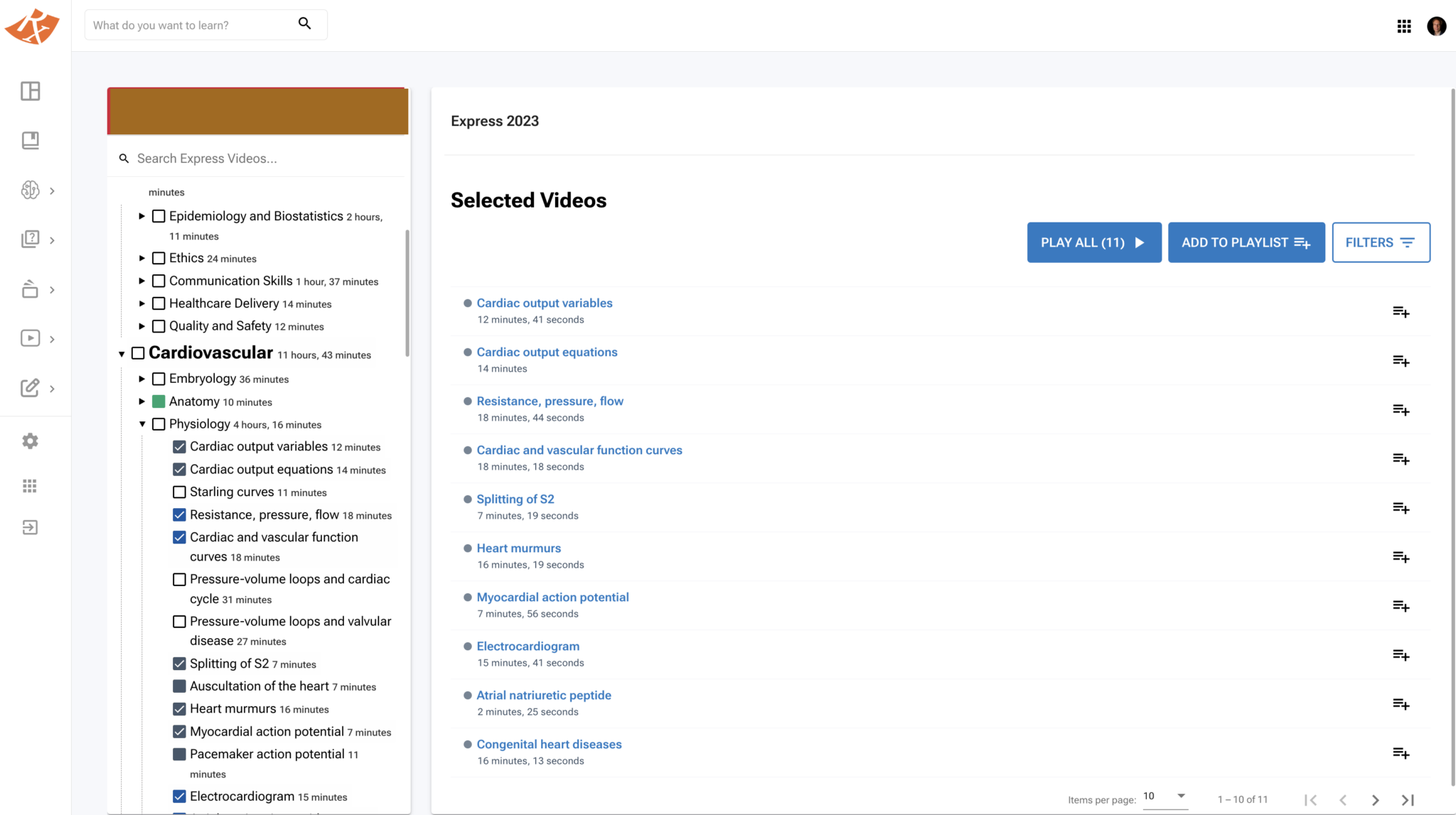The width and height of the screenshot is (1456, 815).
Task: Open the Dashboard panel icon in sidebar
Action: (x=30, y=91)
